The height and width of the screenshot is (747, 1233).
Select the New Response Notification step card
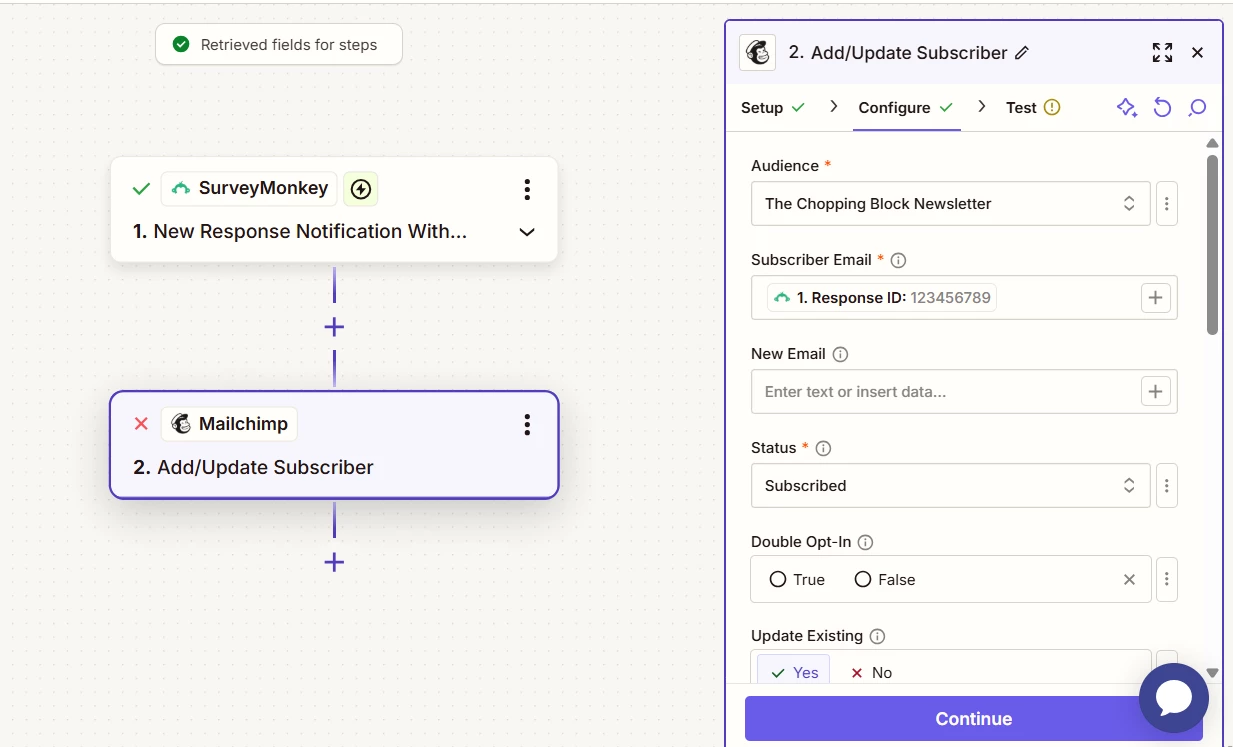click(x=334, y=210)
